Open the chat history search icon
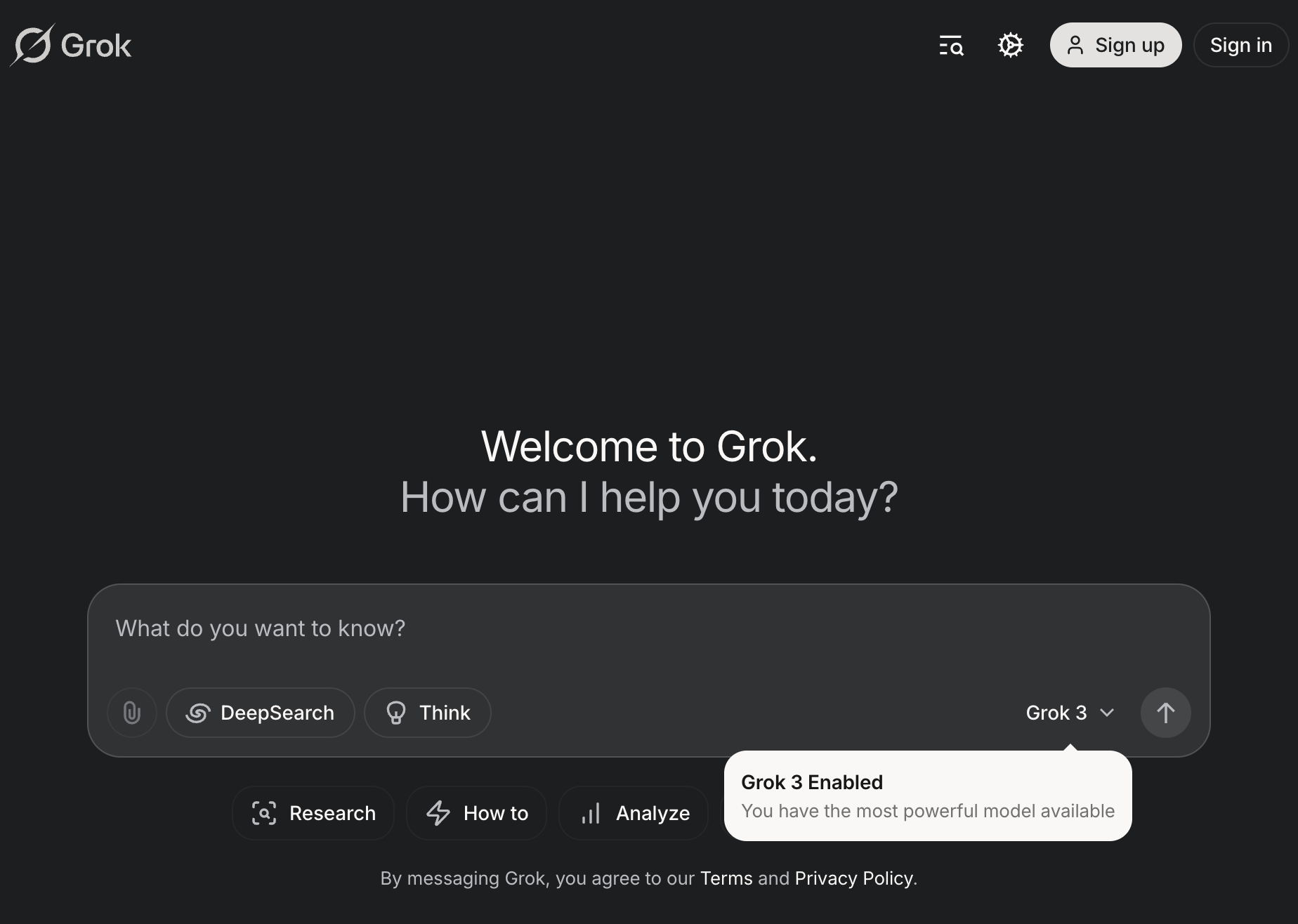The width and height of the screenshot is (1298, 924). (x=952, y=46)
